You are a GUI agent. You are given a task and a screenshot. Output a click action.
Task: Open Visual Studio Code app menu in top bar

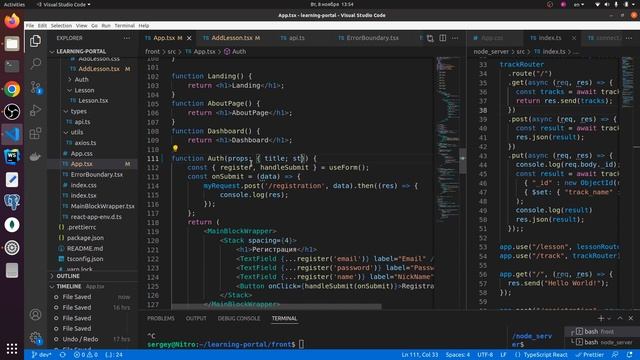pos(64,4)
